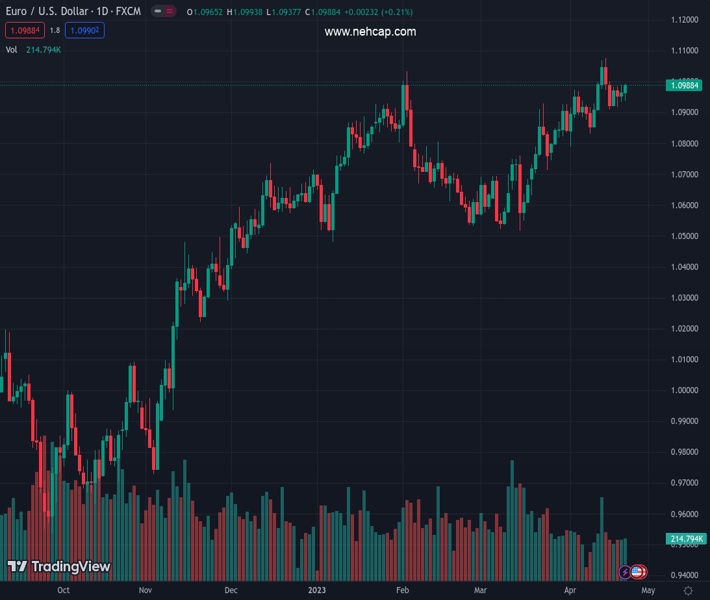Viewport: 710px width, 600px height.
Task: Click the Feb label on time axis
Action: coord(402,591)
